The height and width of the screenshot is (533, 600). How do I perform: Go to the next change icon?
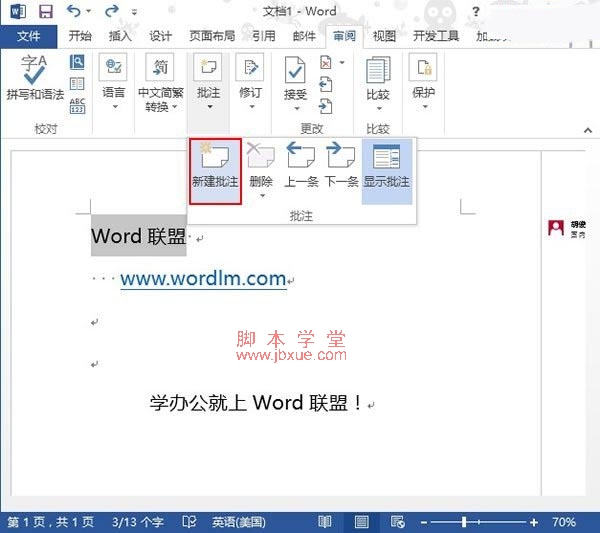tap(326, 106)
